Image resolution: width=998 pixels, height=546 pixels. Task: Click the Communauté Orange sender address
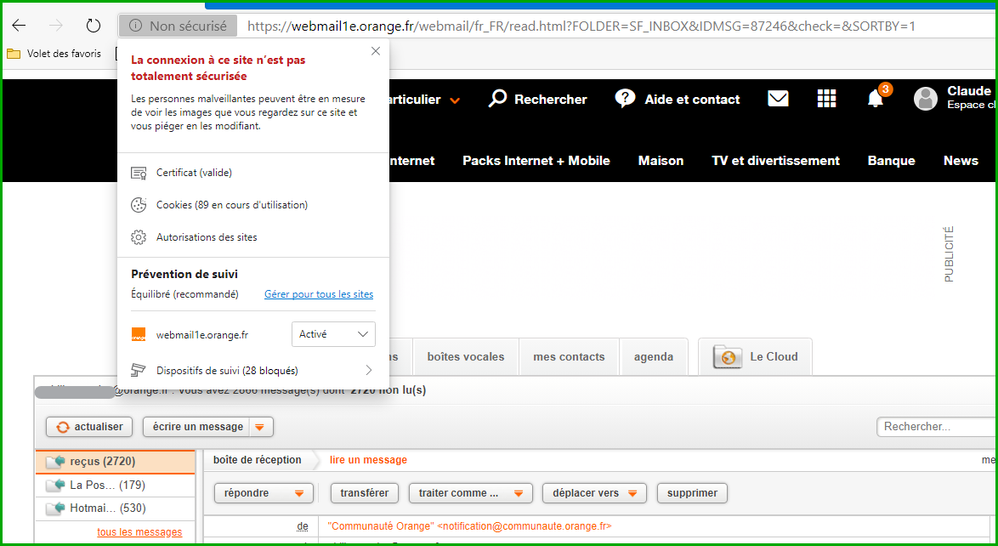point(469,526)
